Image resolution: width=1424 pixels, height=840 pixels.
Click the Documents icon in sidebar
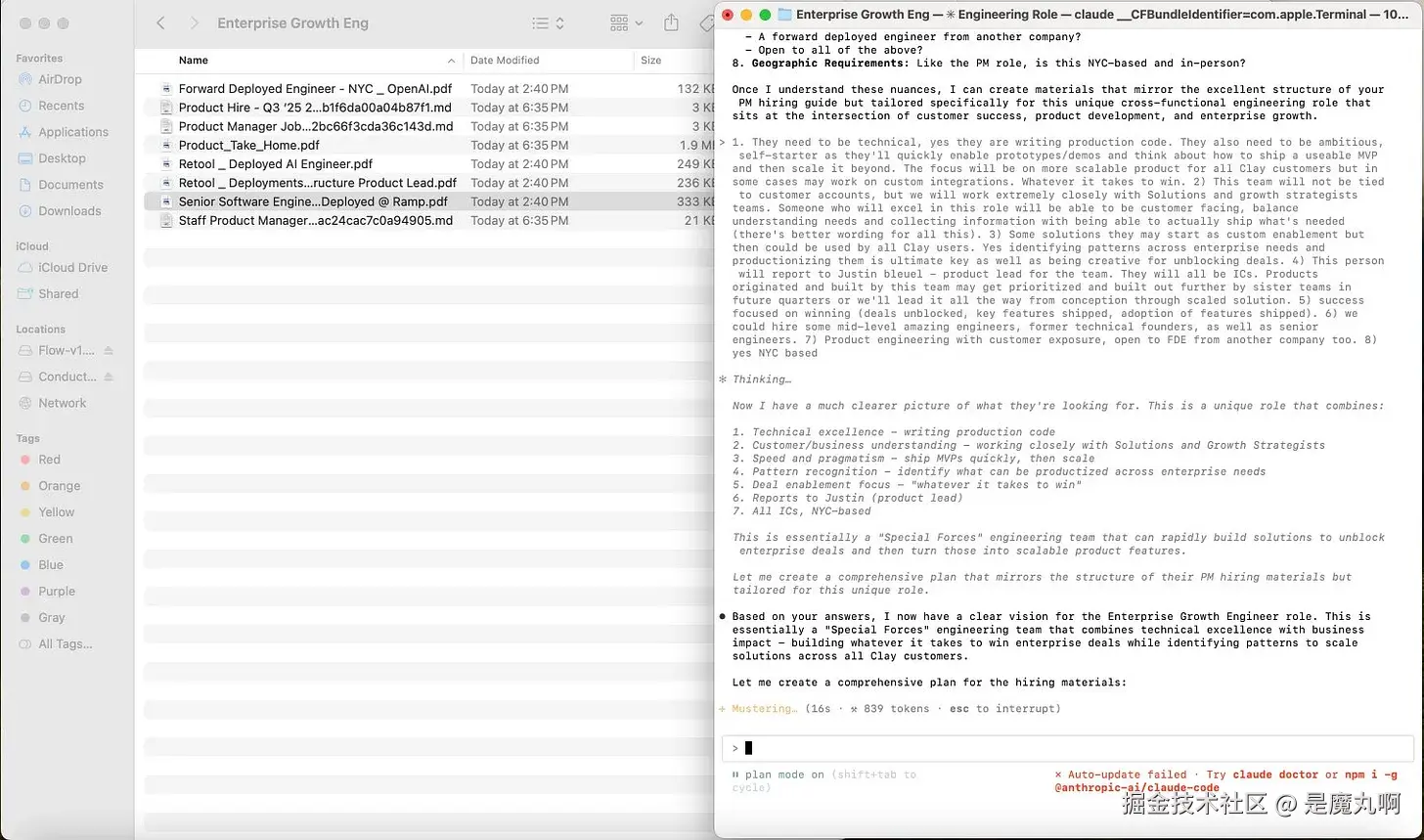coord(25,185)
